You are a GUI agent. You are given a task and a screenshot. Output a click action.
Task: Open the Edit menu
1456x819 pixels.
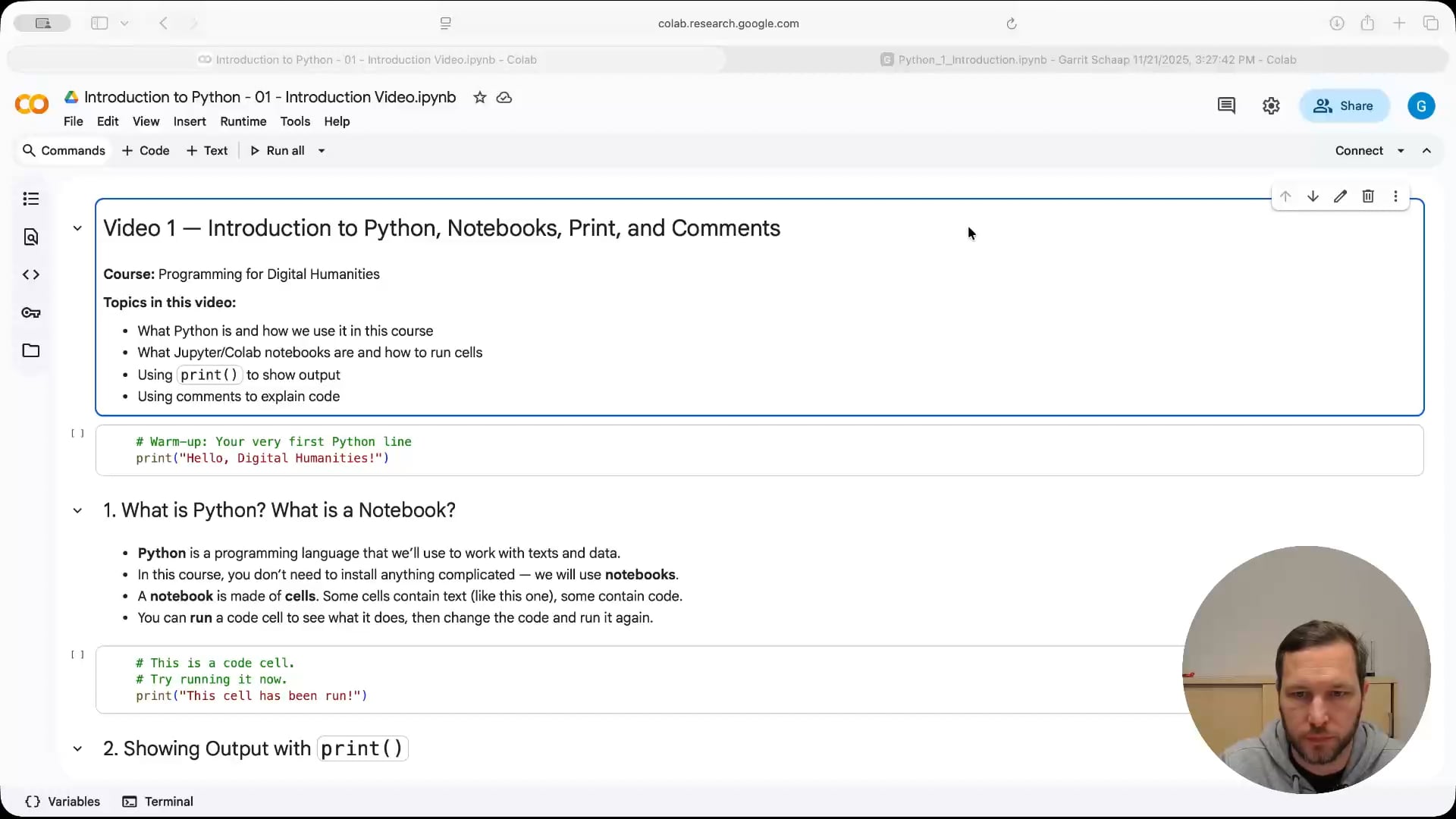pyautogui.click(x=108, y=121)
